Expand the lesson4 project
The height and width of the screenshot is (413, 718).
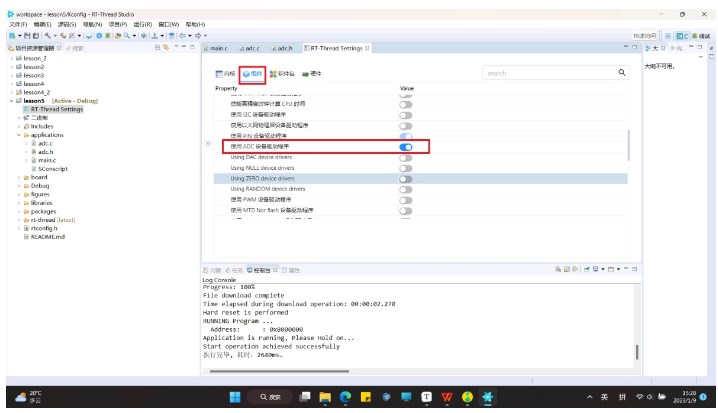(11, 84)
